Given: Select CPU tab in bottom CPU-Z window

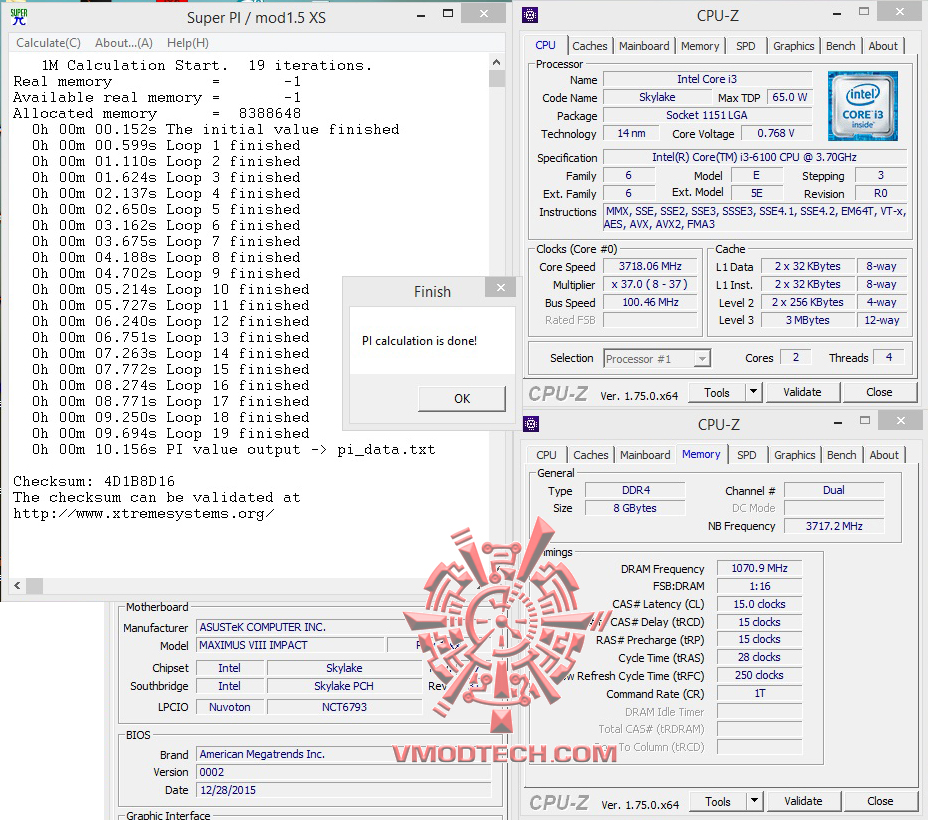Looking at the screenshot, I should pyautogui.click(x=546, y=455).
